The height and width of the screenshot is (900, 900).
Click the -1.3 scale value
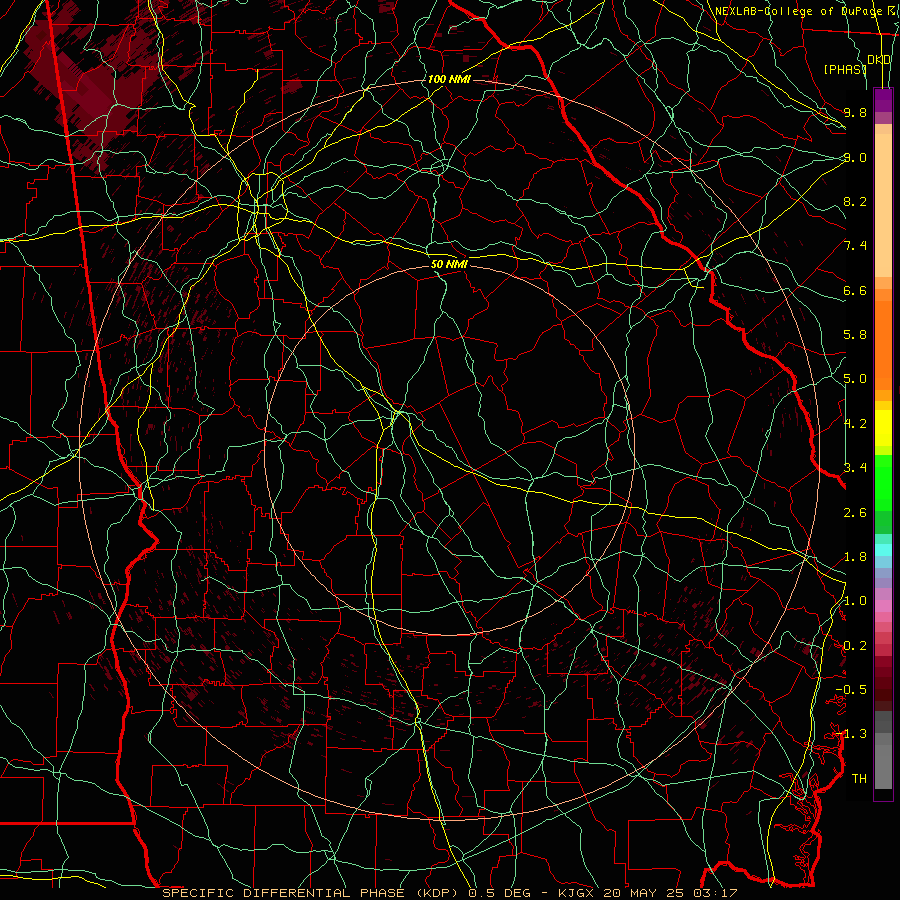pyautogui.click(x=851, y=734)
